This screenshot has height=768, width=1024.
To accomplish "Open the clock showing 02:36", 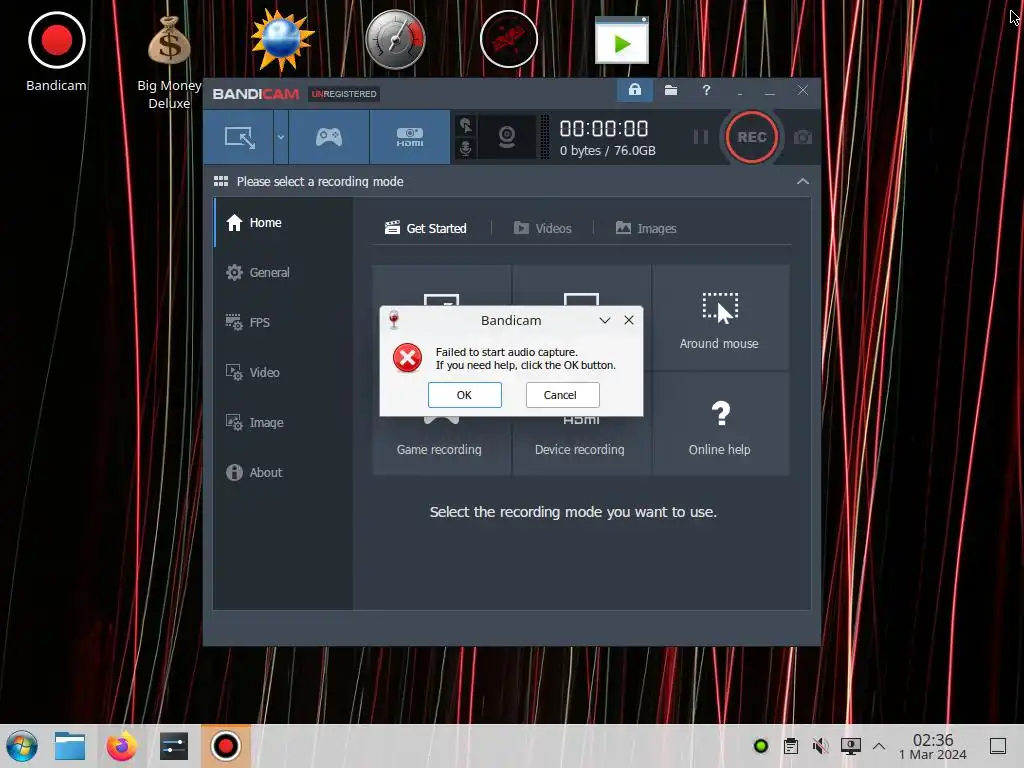I will click(933, 746).
